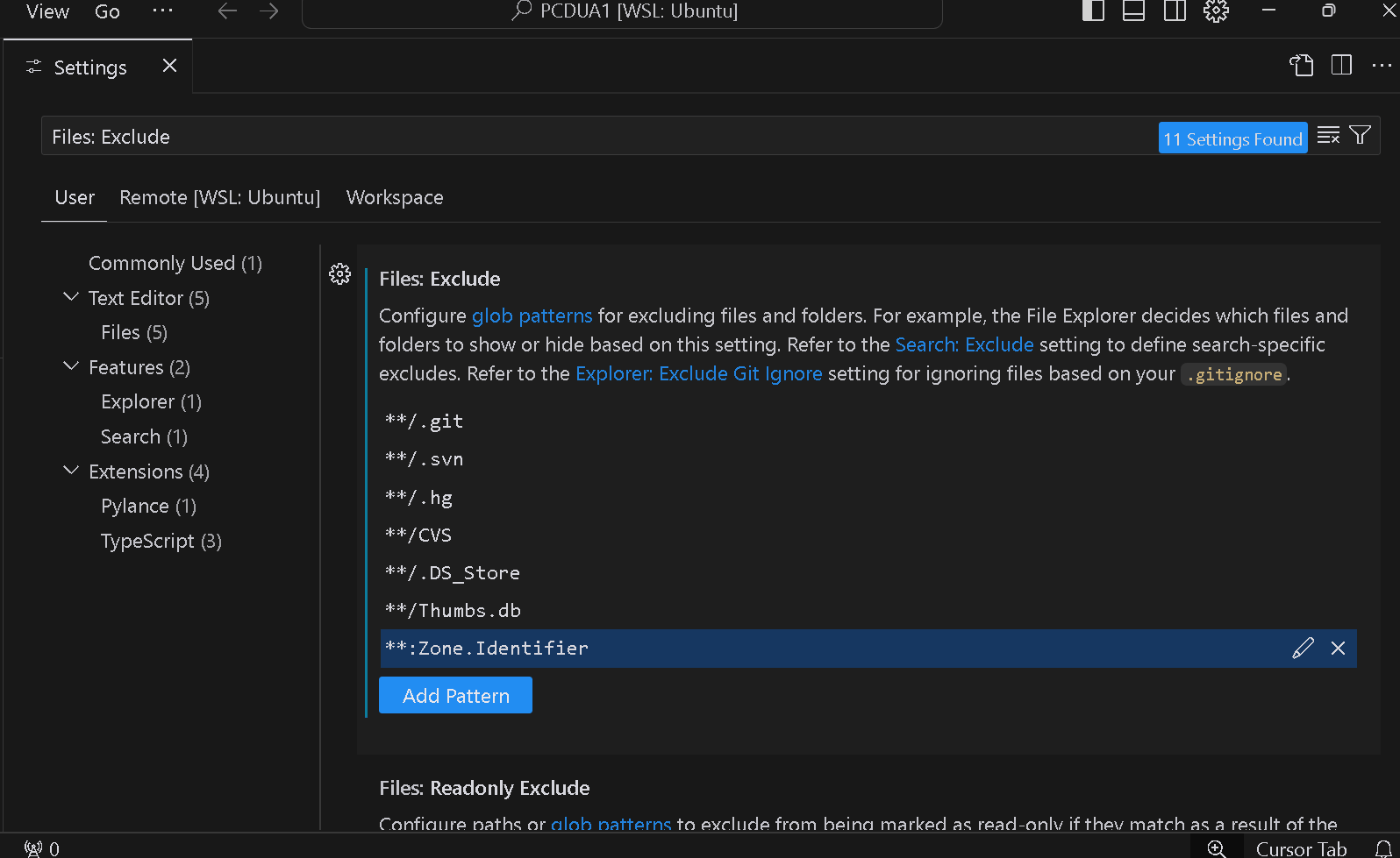
Task: Open the View menu
Action: (46, 11)
